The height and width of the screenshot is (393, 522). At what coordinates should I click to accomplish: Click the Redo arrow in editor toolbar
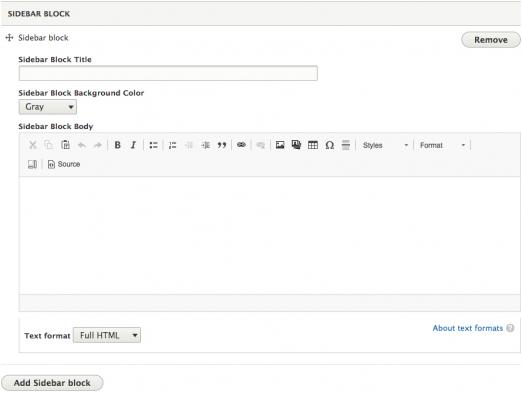pyautogui.click(x=98, y=145)
